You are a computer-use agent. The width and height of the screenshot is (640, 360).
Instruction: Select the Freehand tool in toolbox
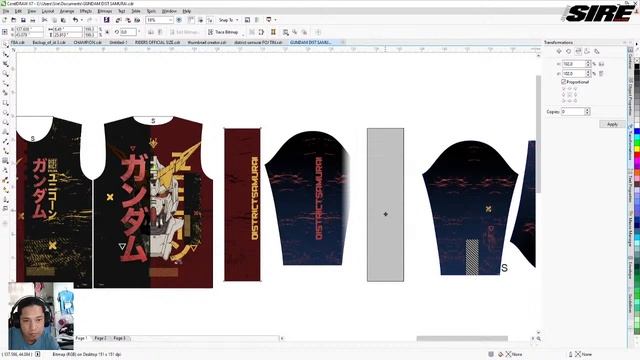pos(5,83)
